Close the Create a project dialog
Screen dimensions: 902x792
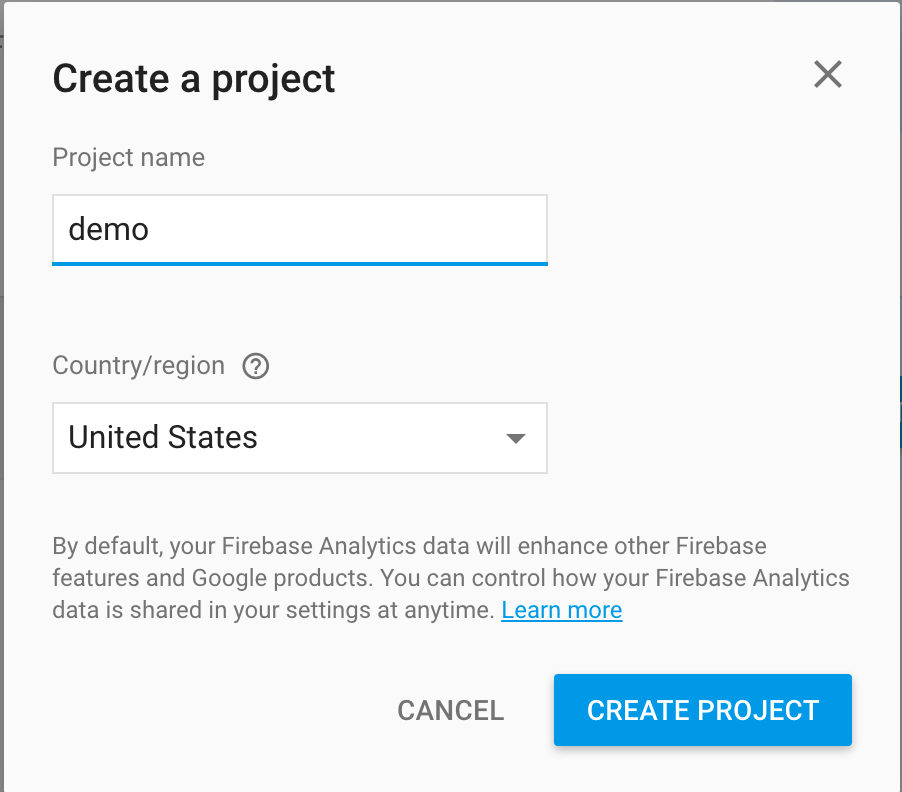click(x=827, y=75)
